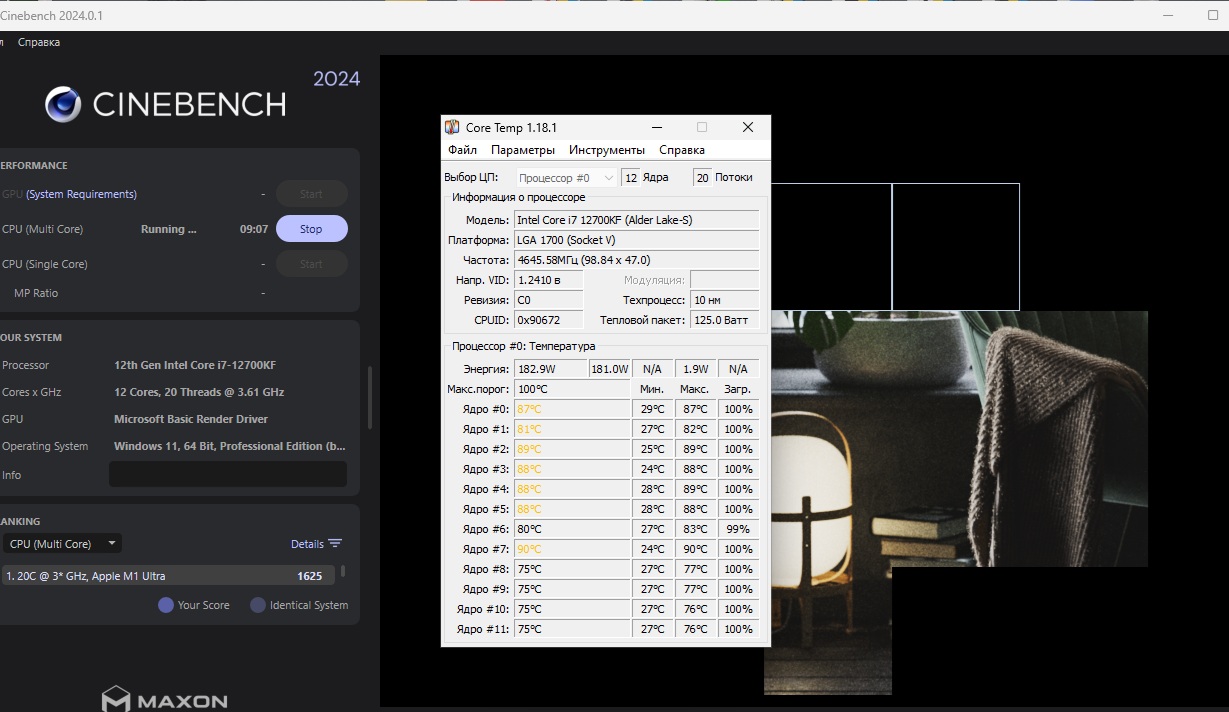Click the Info text field
The height and width of the screenshot is (712, 1229).
pyautogui.click(x=227, y=474)
